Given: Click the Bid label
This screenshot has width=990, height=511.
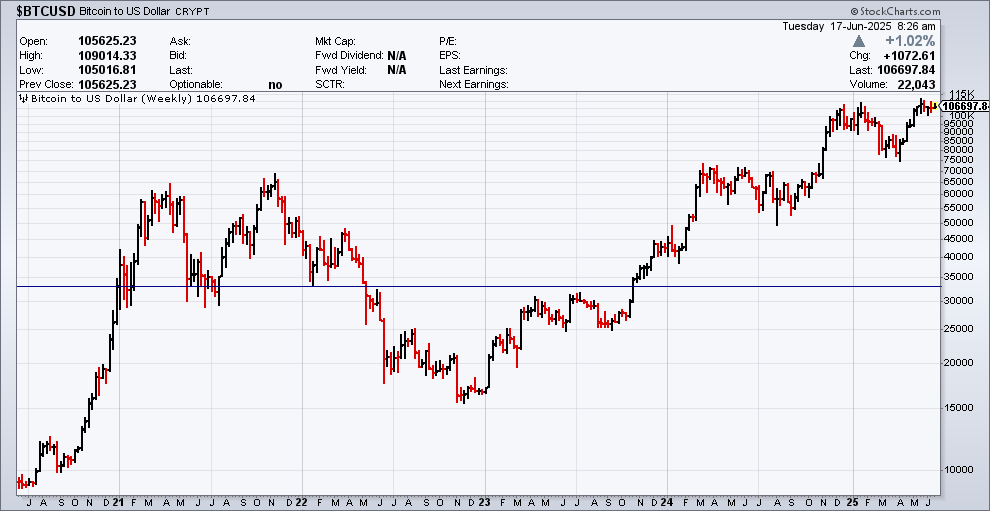Looking at the screenshot, I should [x=179, y=56].
